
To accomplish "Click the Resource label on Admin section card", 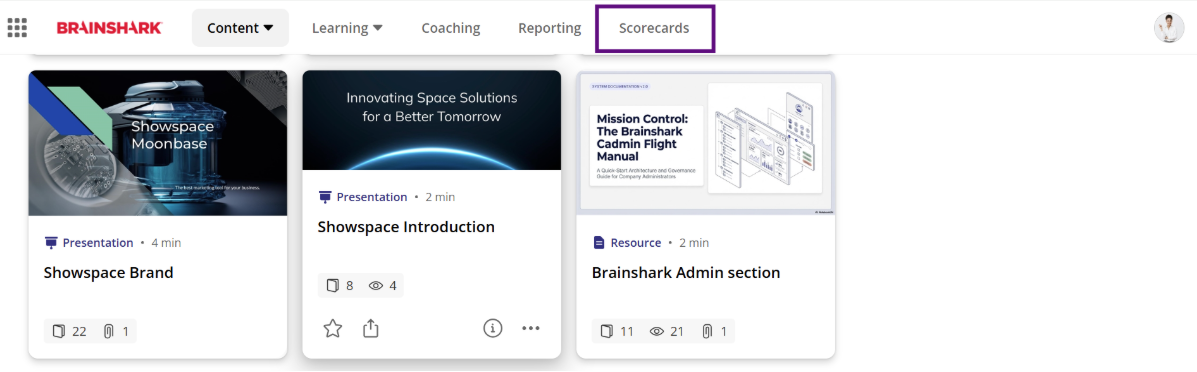I will coord(636,243).
